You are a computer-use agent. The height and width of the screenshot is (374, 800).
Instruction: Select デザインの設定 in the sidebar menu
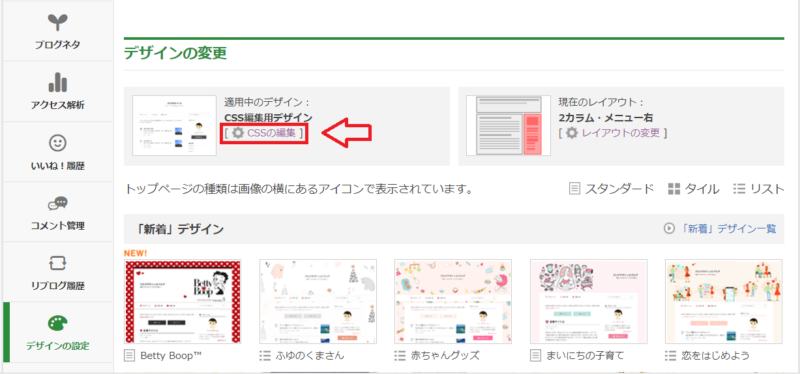point(58,332)
